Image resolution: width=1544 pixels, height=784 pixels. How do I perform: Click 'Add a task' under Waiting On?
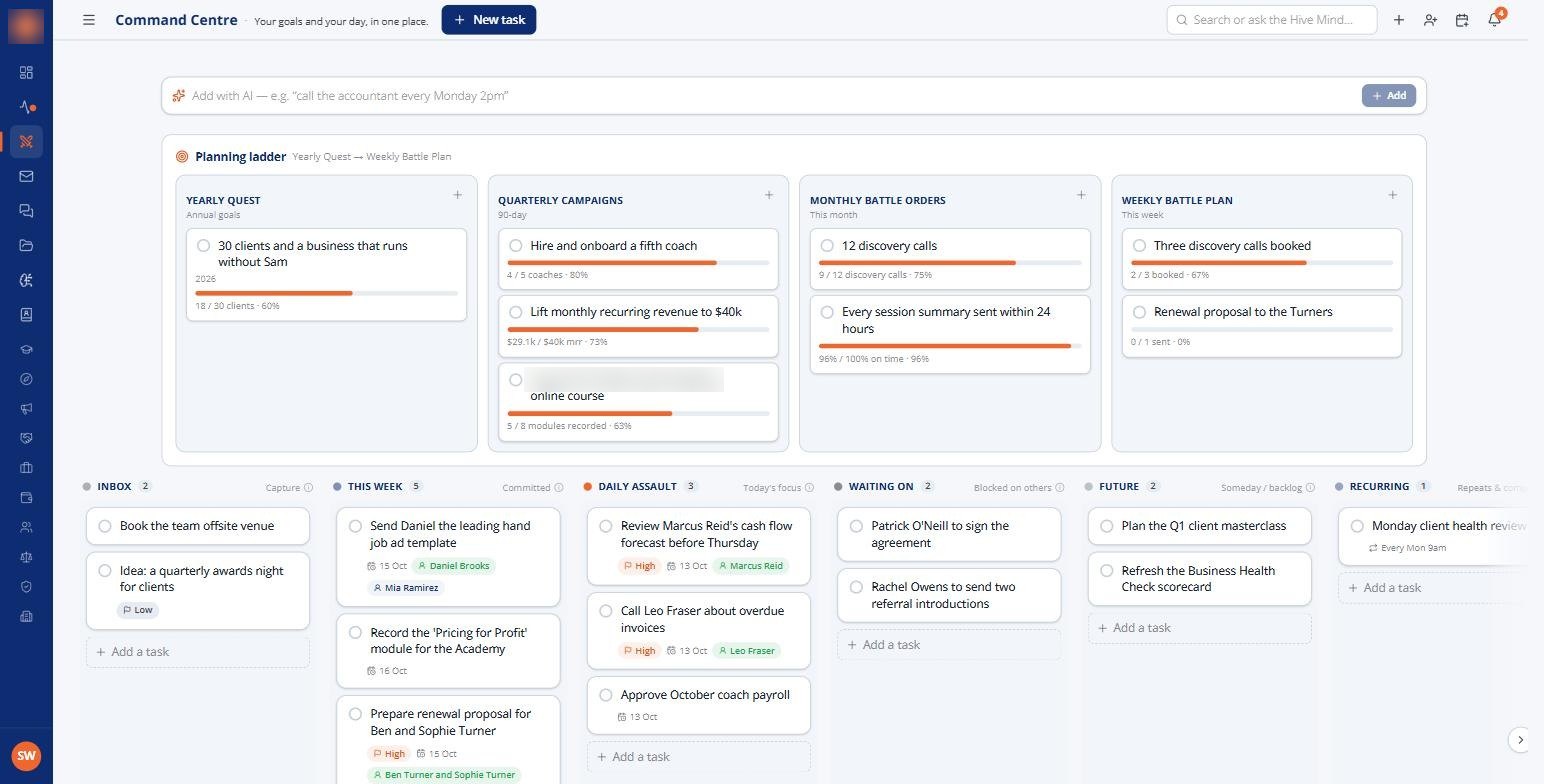coord(949,645)
